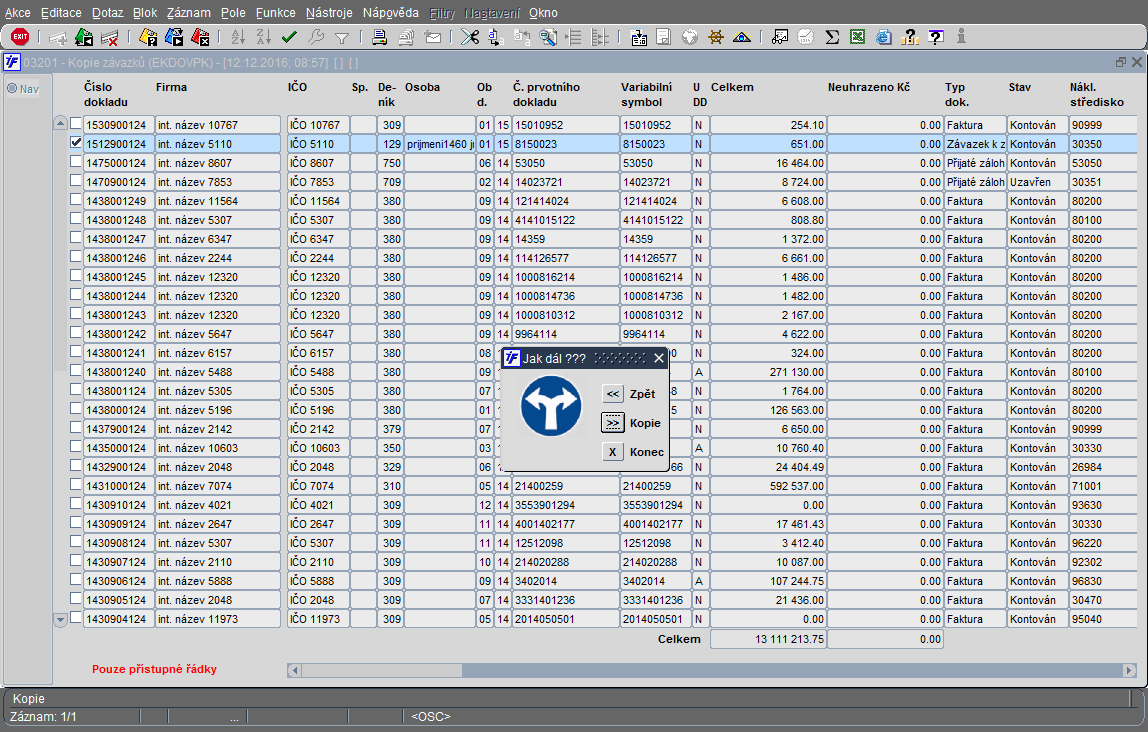
Task: Open the Záznam menu
Action: click(188, 13)
